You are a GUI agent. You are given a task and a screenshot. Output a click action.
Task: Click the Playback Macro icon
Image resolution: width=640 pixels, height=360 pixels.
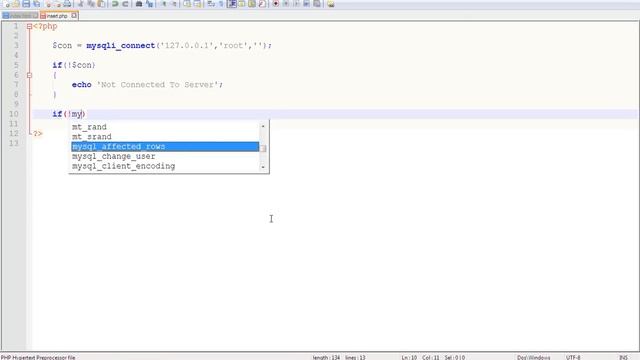(x=296, y=4)
